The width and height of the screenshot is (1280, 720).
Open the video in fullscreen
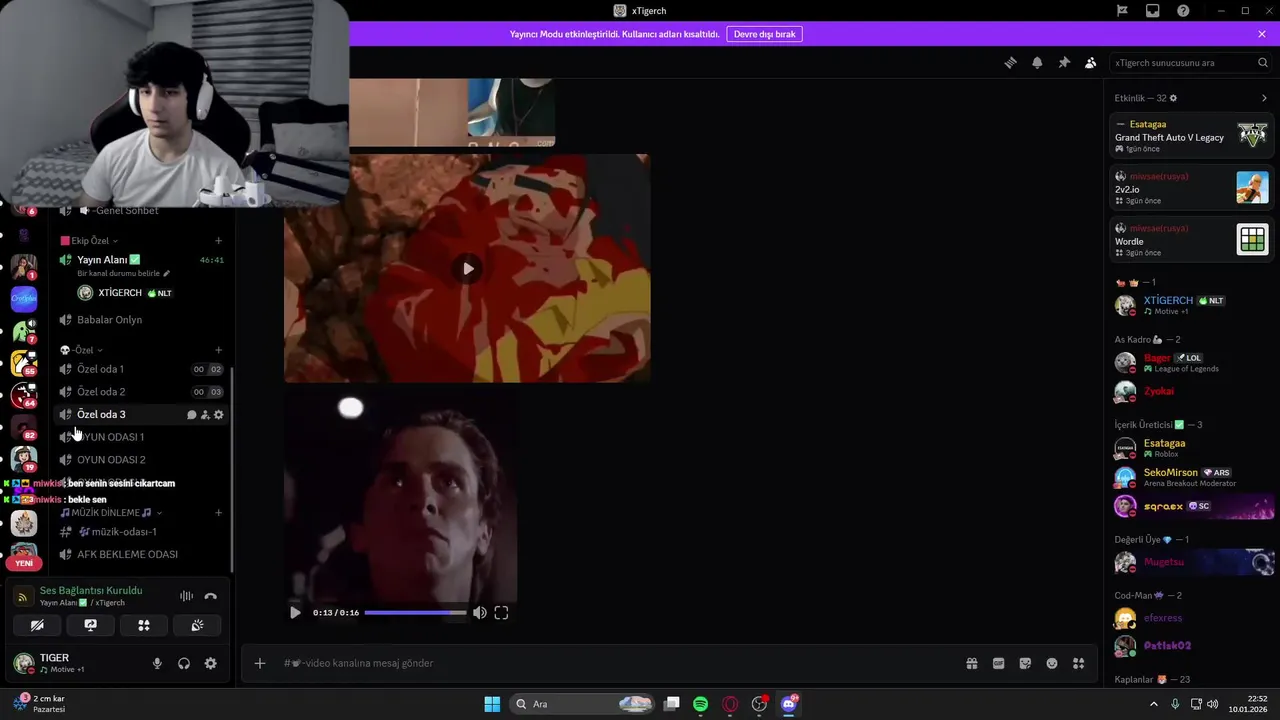click(501, 613)
